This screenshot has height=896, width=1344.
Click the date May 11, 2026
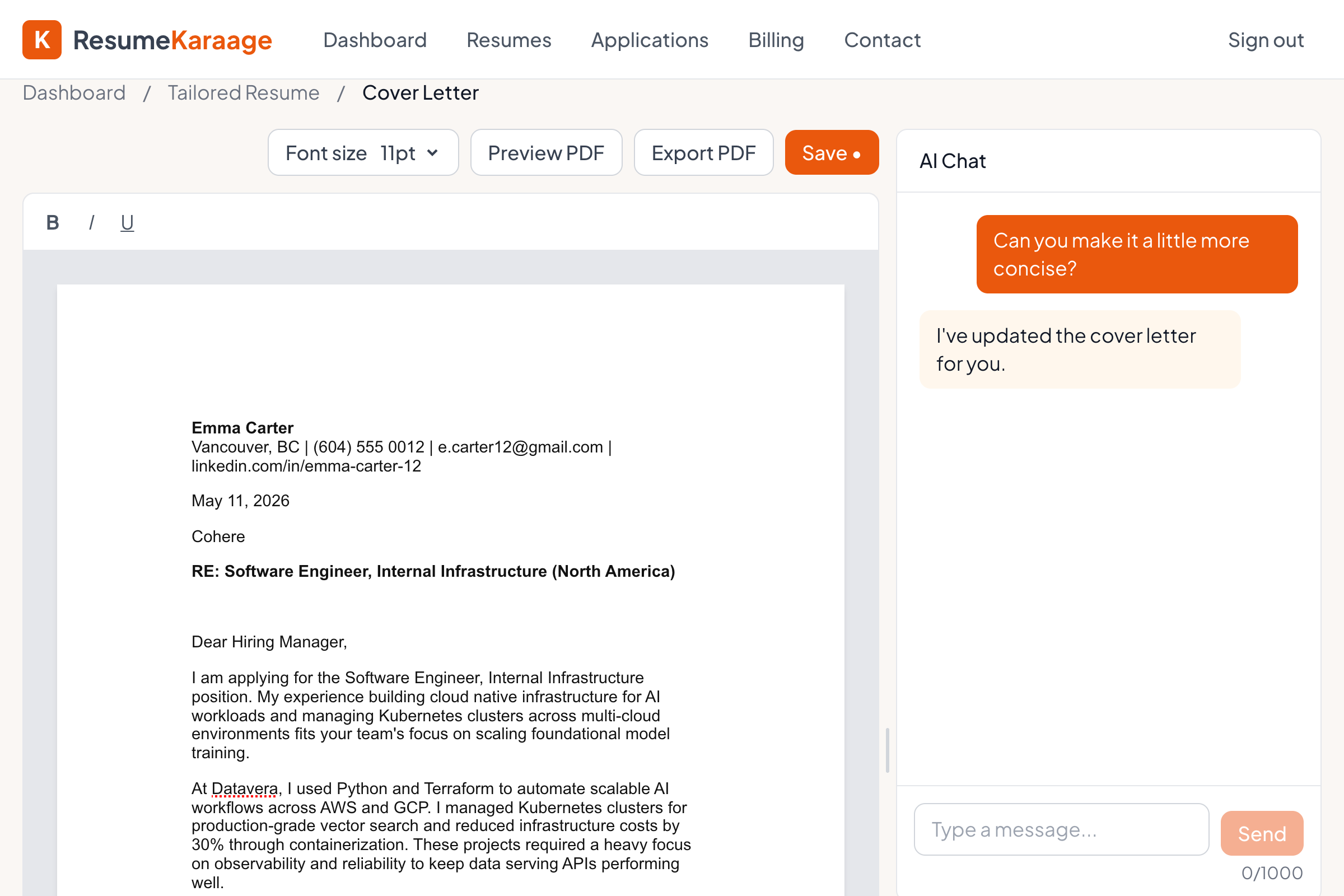click(x=241, y=501)
